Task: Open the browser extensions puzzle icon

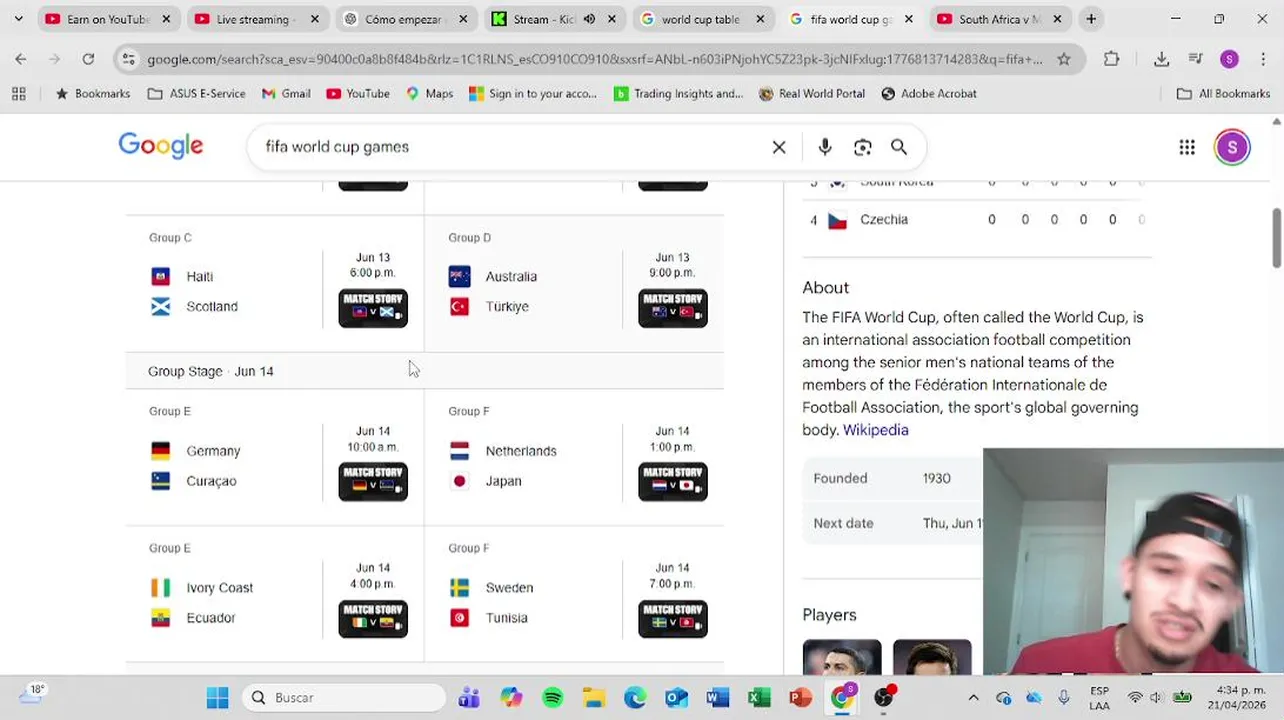Action: point(1112,59)
